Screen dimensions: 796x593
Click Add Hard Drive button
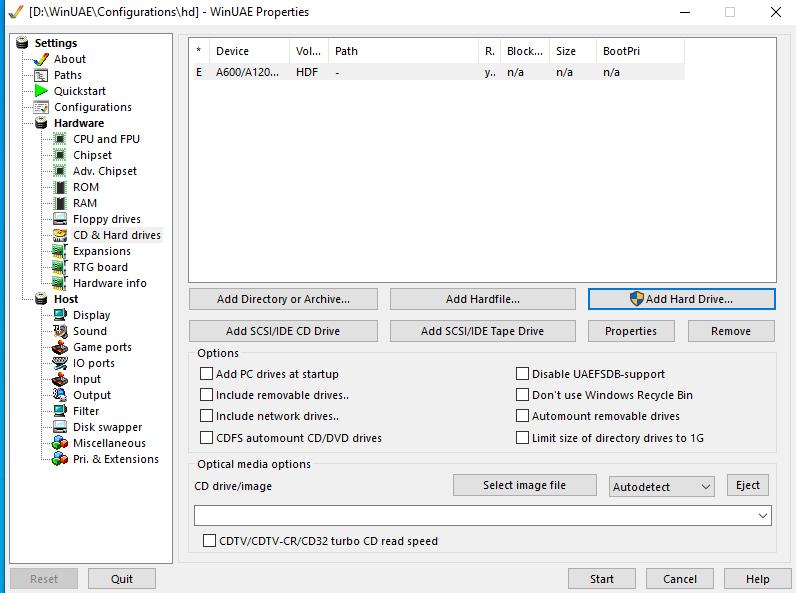pos(681,299)
